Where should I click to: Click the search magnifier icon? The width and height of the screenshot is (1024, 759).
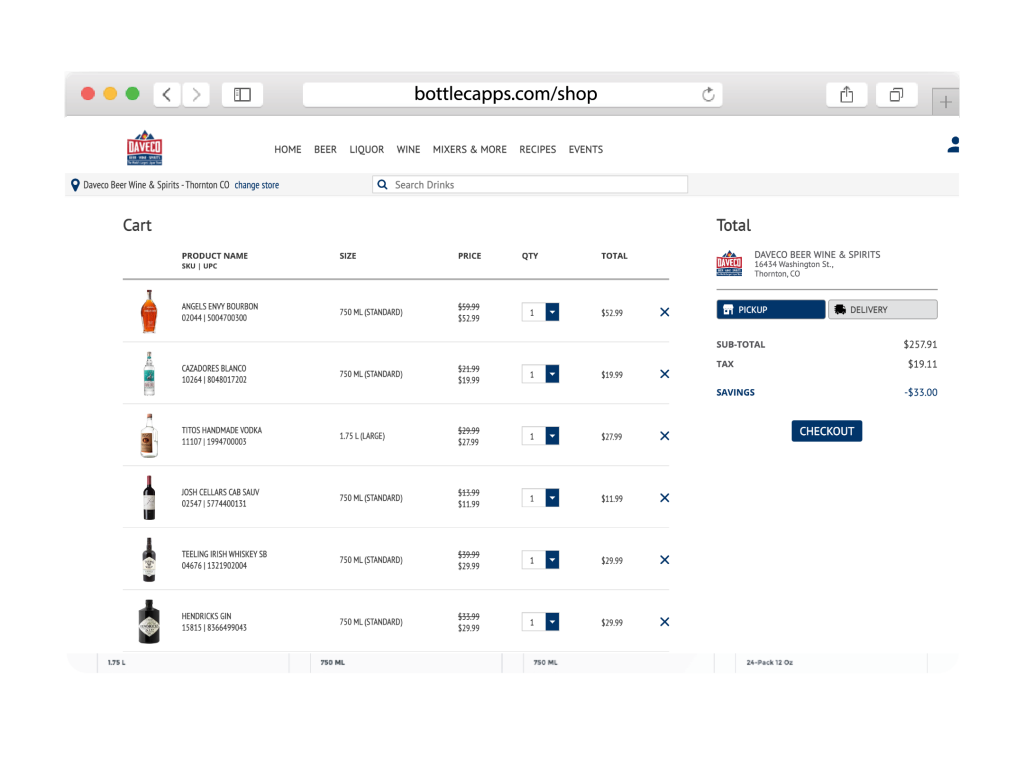tap(383, 185)
